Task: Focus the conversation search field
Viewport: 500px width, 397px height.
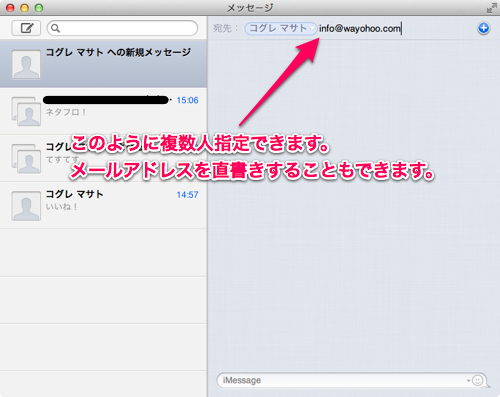Action: click(122, 28)
